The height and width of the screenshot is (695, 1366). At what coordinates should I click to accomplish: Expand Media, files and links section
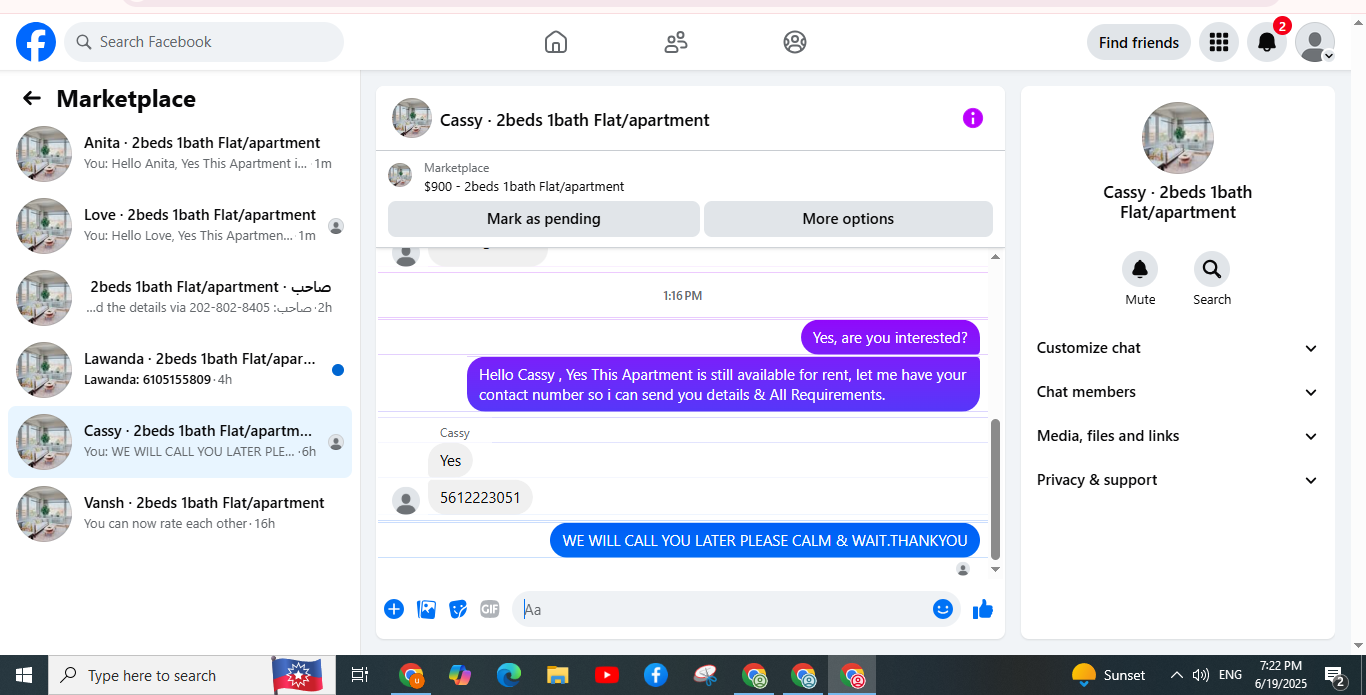[x=1178, y=436]
